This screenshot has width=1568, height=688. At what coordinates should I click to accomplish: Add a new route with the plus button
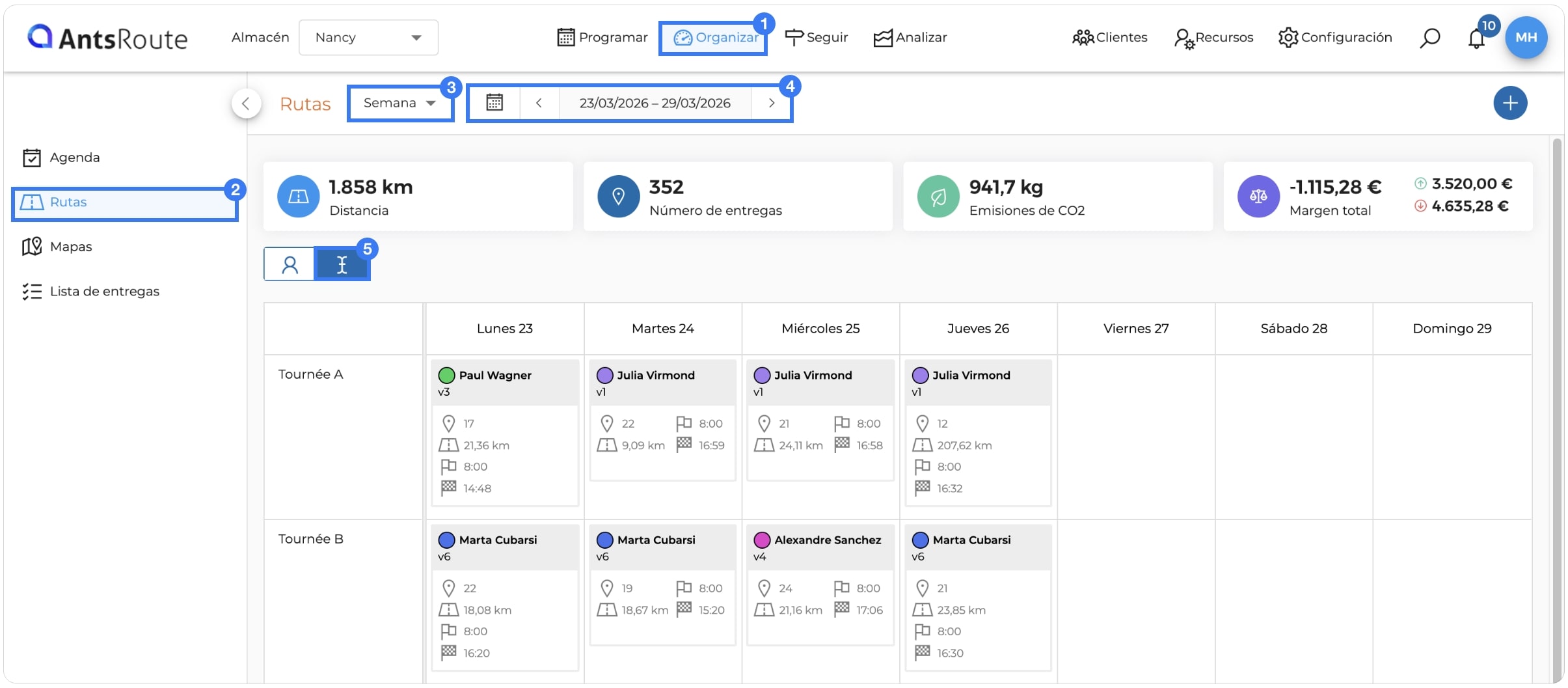(1510, 103)
